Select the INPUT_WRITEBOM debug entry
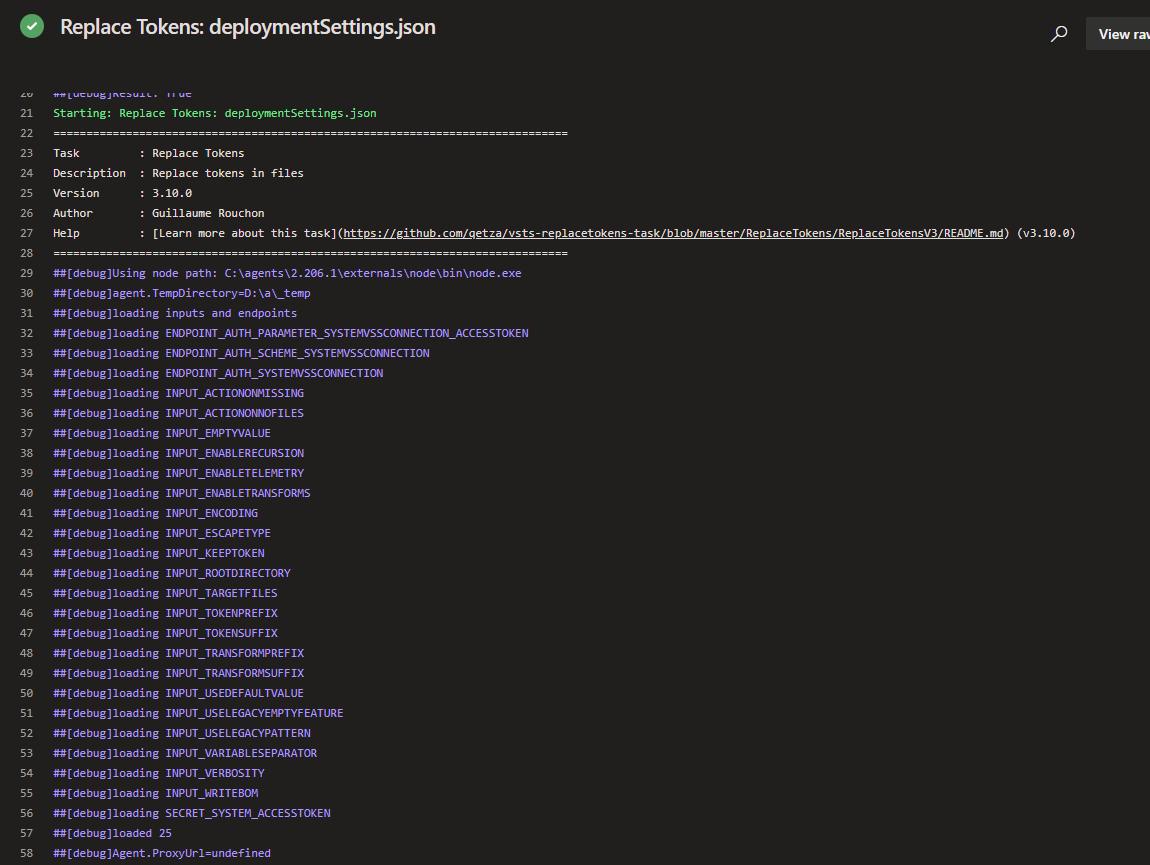The width and height of the screenshot is (1150, 865). [155, 792]
